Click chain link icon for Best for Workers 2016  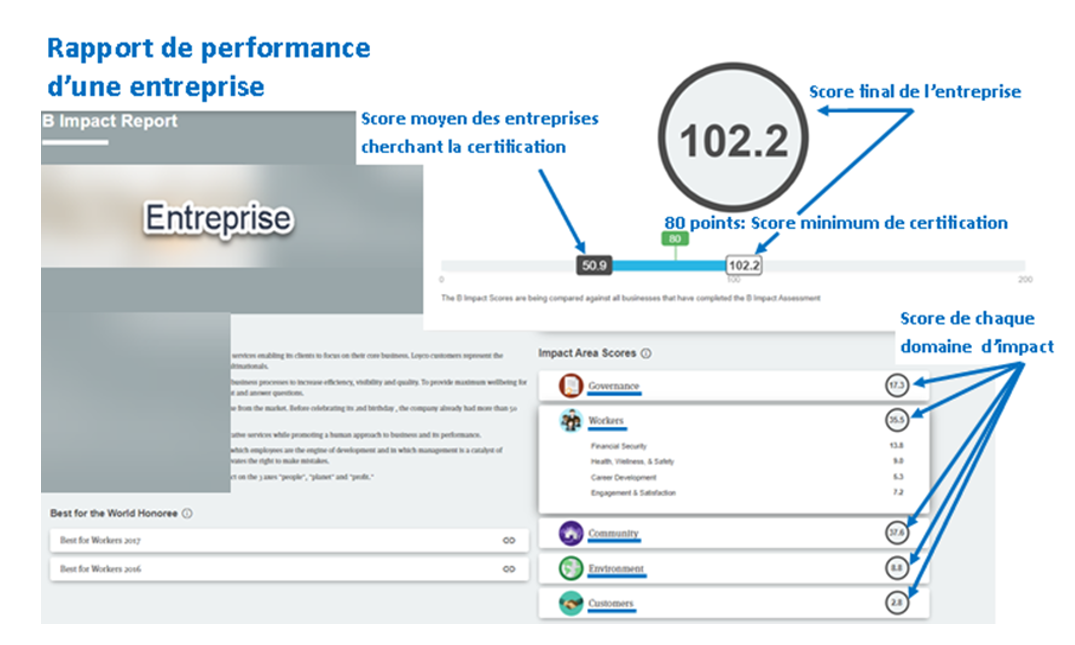point(509,569)
